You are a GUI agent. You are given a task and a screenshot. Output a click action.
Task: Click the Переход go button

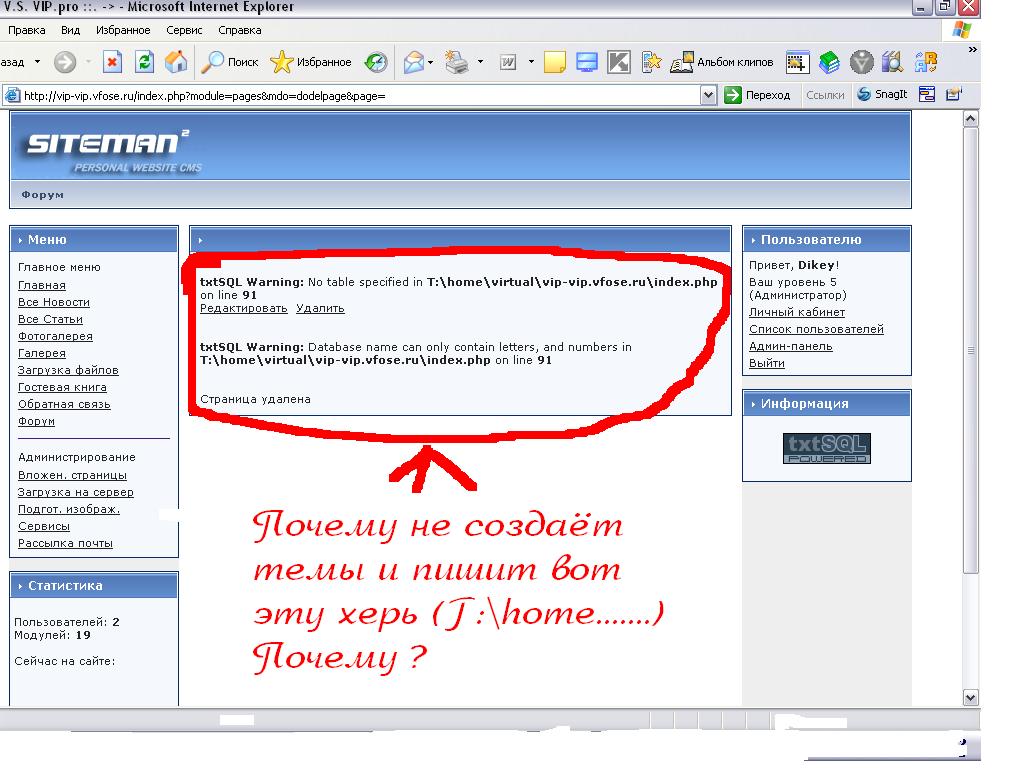click(x=757, y=95)
